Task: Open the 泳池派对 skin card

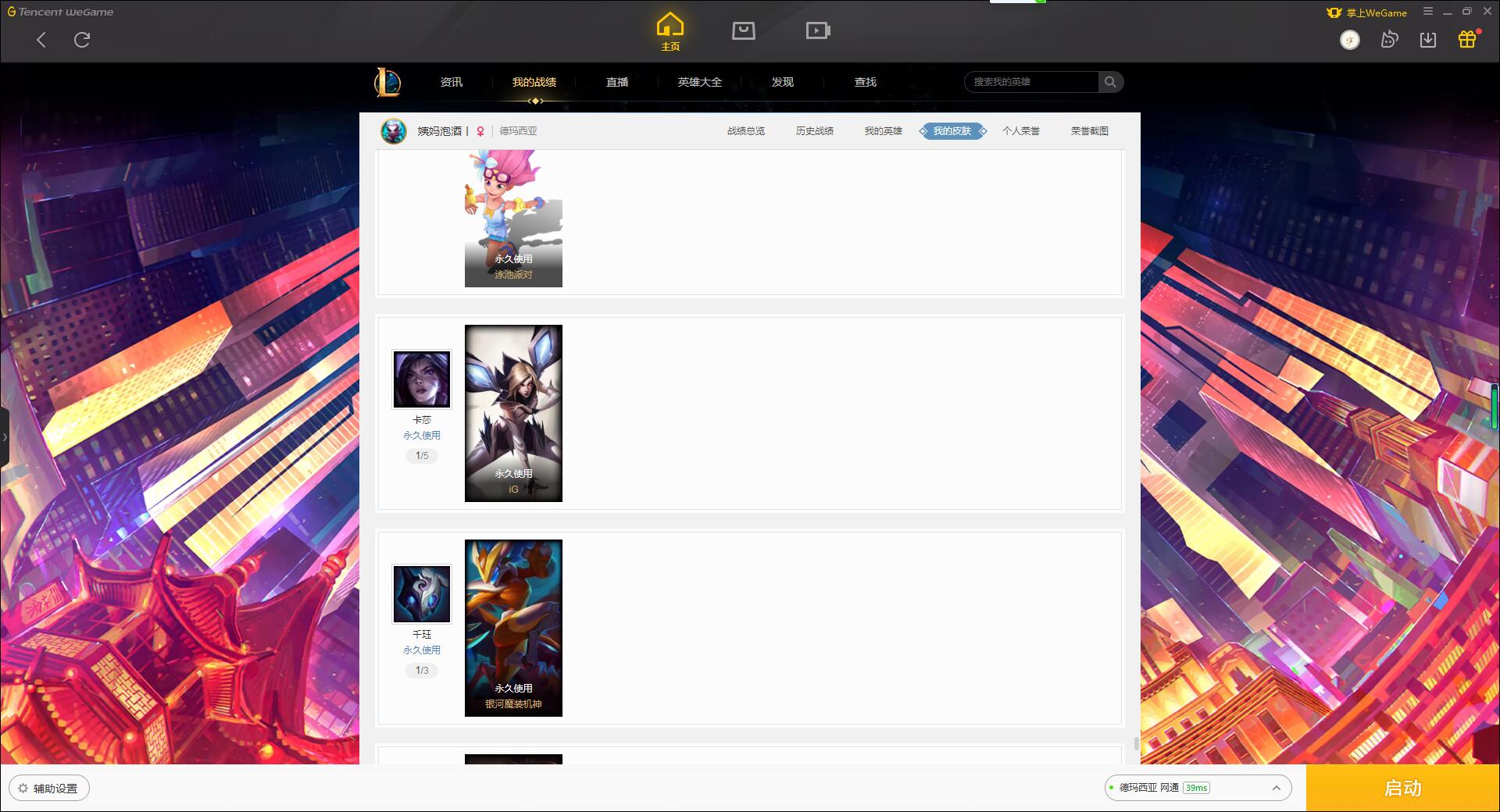Action: click(x=513, y=219)
